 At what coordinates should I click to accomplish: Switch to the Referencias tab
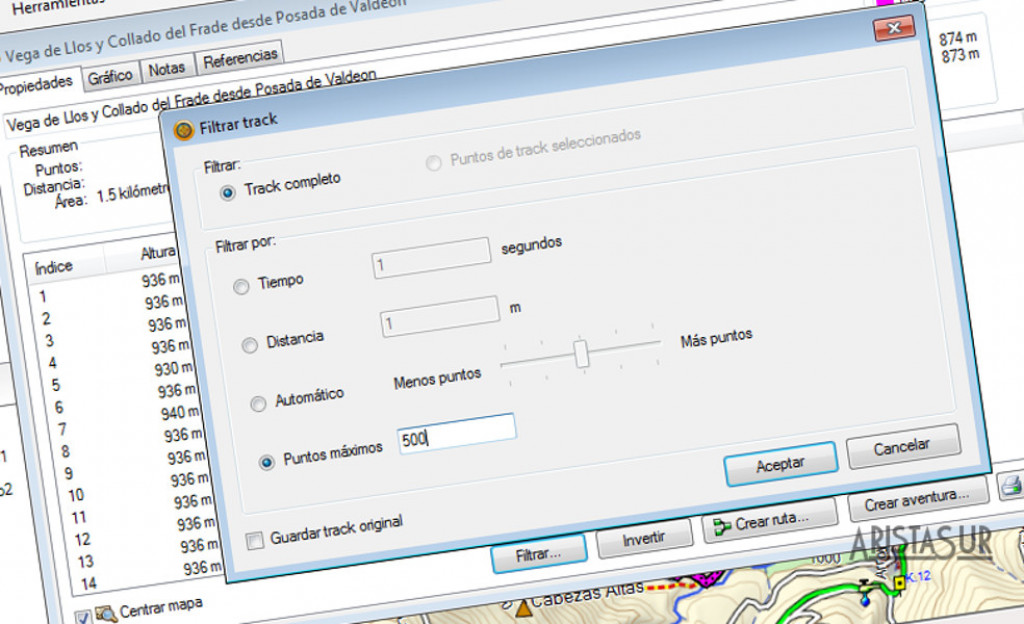tap(240, 59)
